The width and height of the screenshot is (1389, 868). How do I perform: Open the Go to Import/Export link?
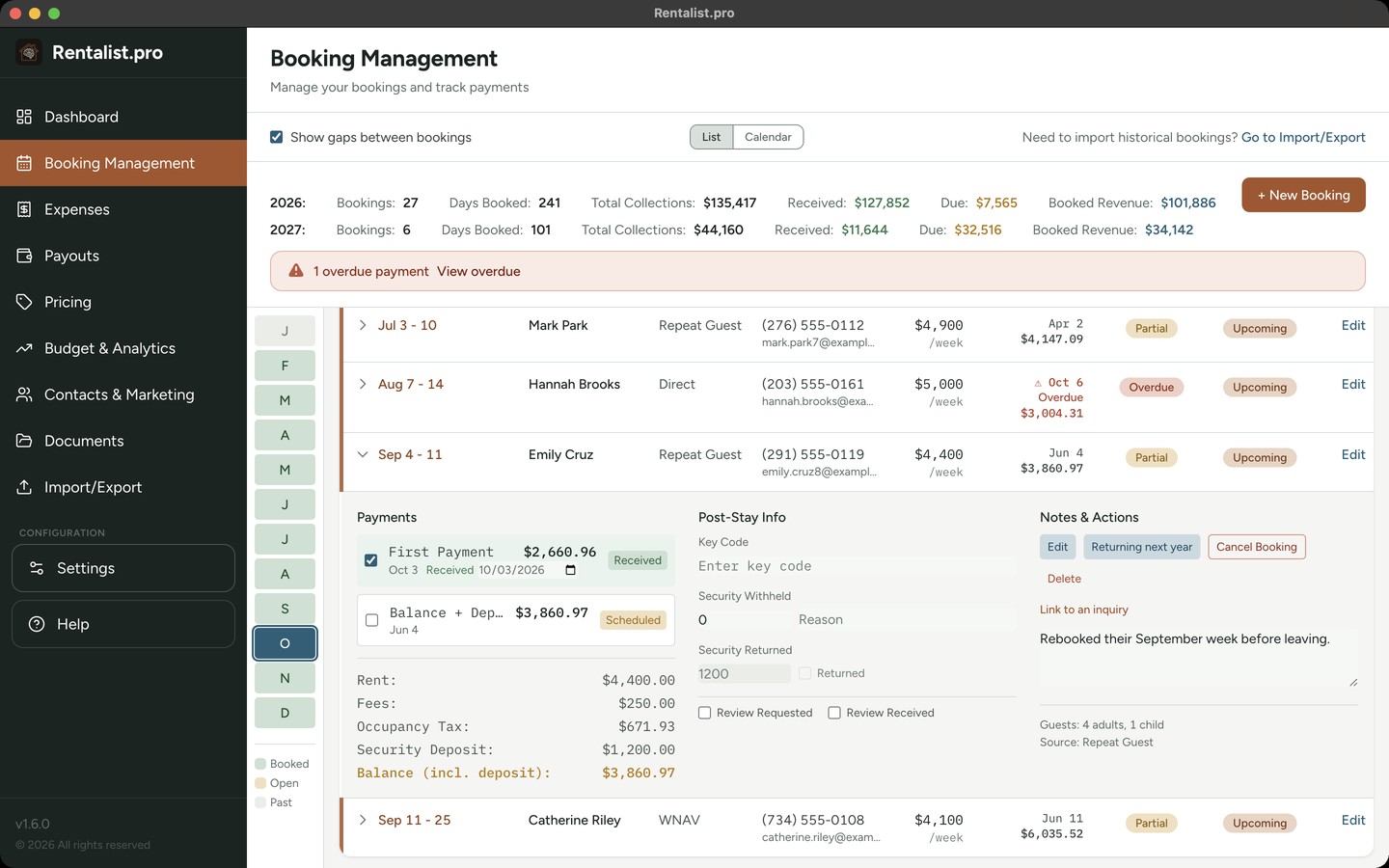[1303, 137]
